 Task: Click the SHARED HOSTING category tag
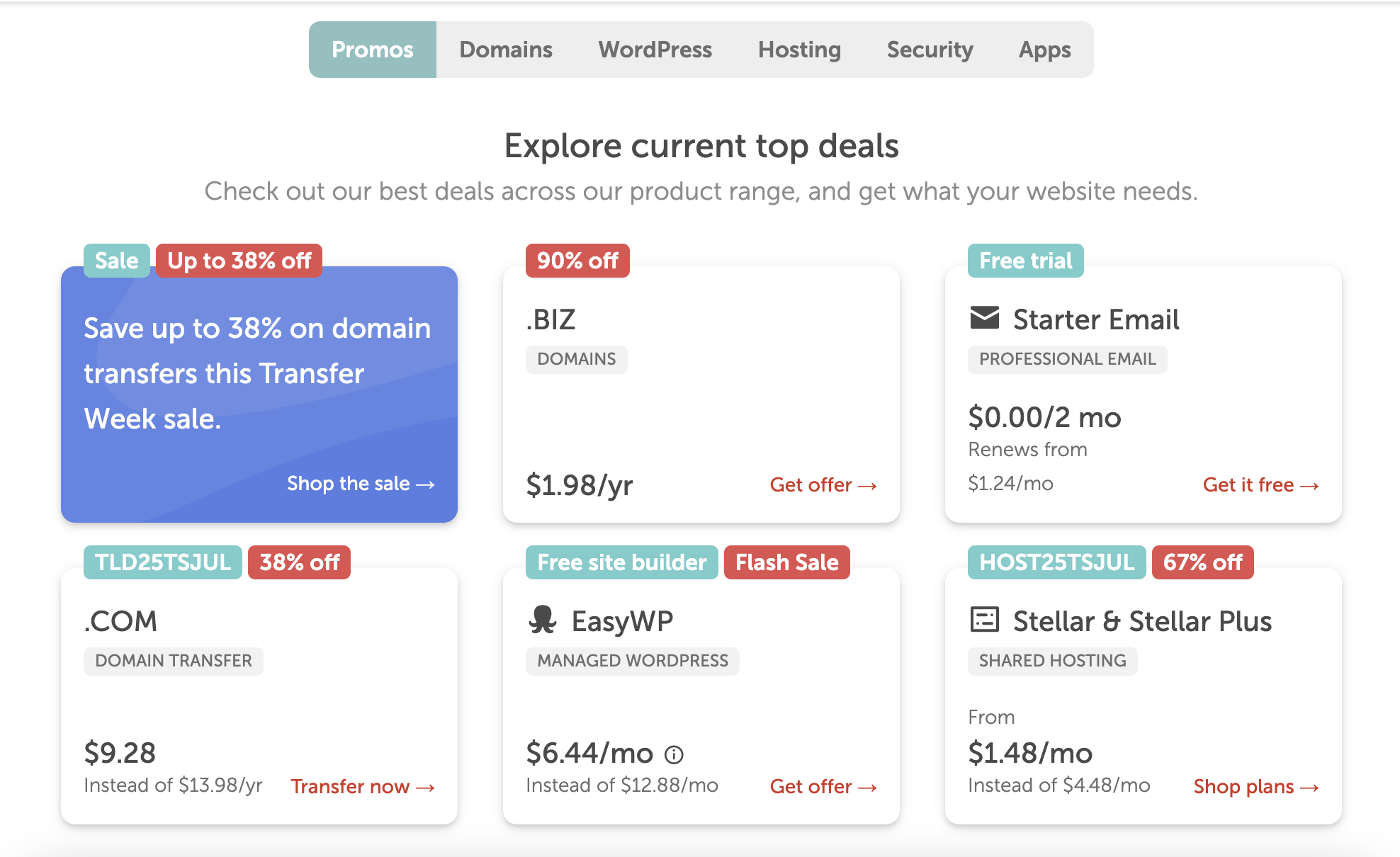tap(1053, 661)
